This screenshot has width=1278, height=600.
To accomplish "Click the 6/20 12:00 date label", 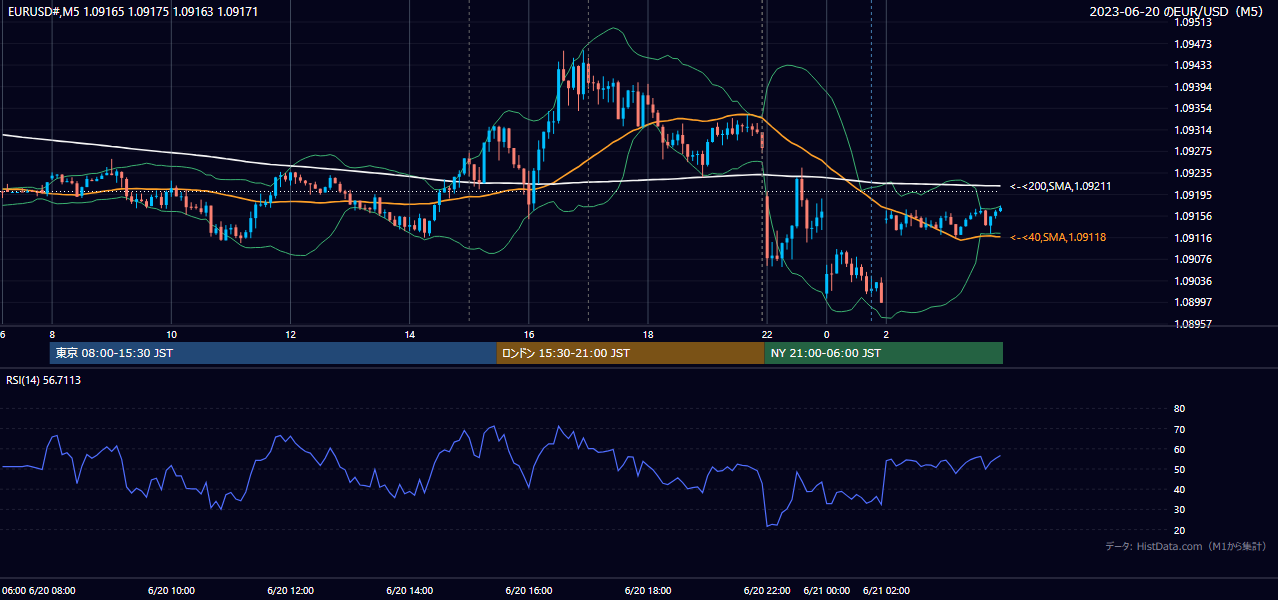I will [291, 591].
